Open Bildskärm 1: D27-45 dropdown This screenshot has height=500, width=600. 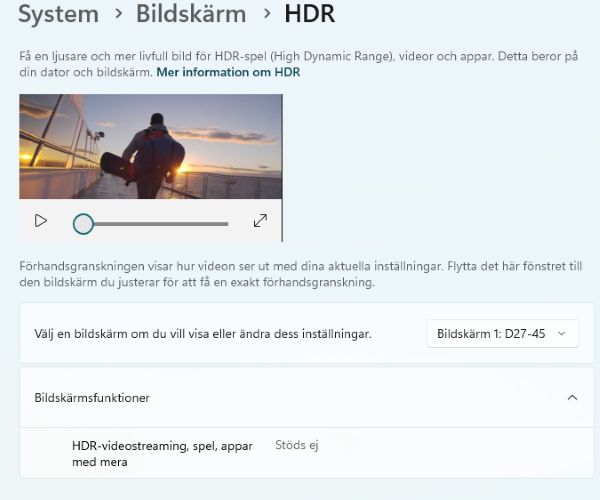[x=502, y=334]
